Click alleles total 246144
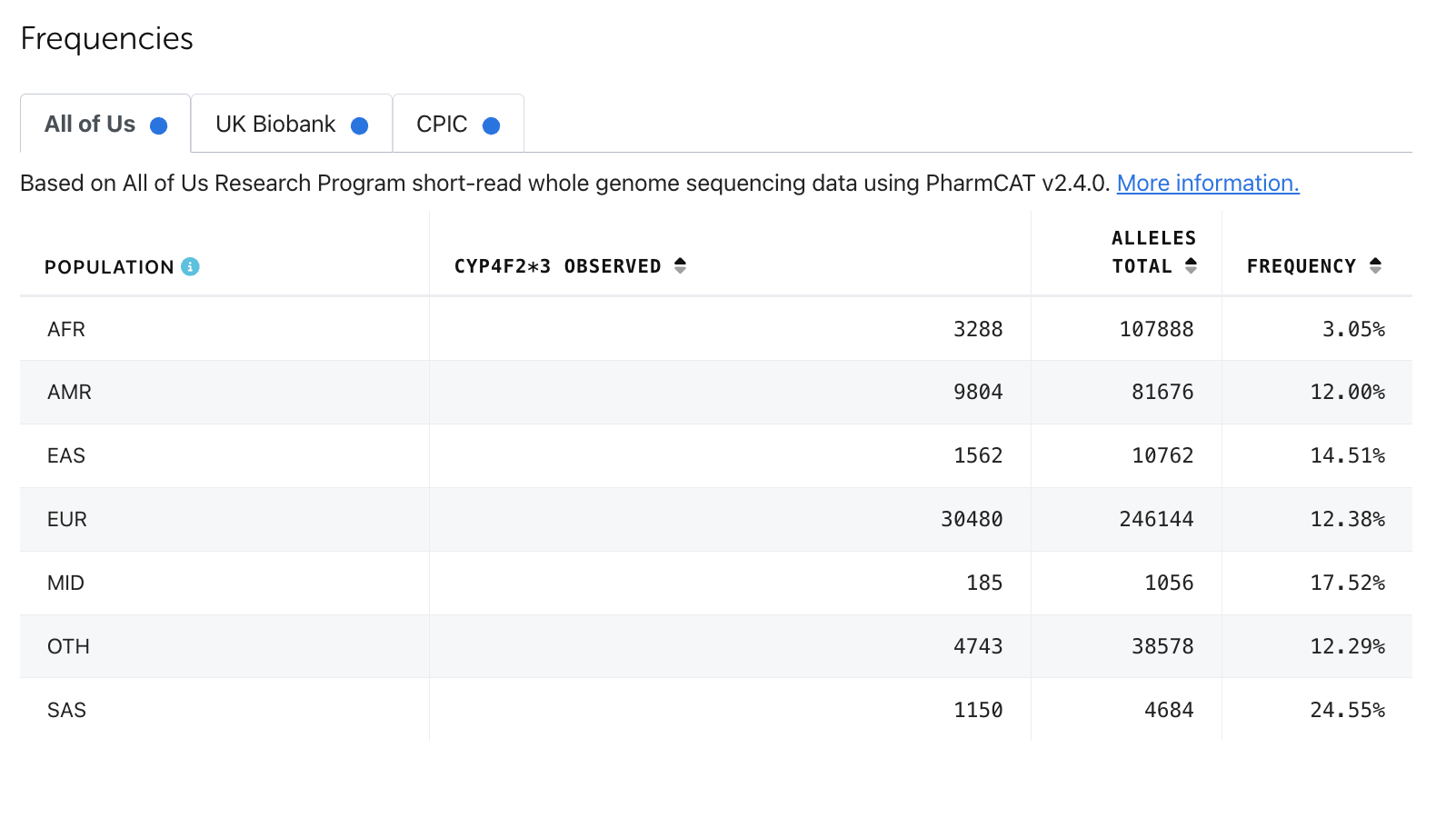 pyautogui.click(x=1156, y=519)
